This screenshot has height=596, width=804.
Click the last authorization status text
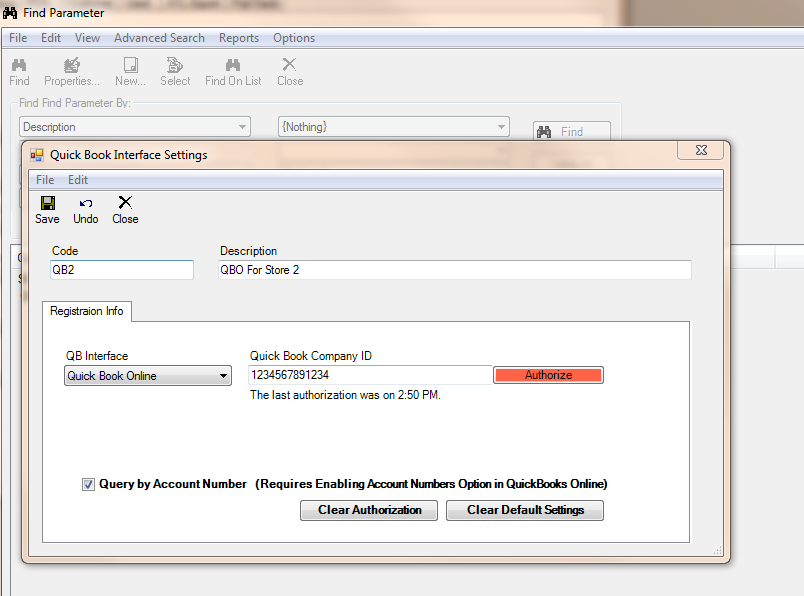click(345, 395)
